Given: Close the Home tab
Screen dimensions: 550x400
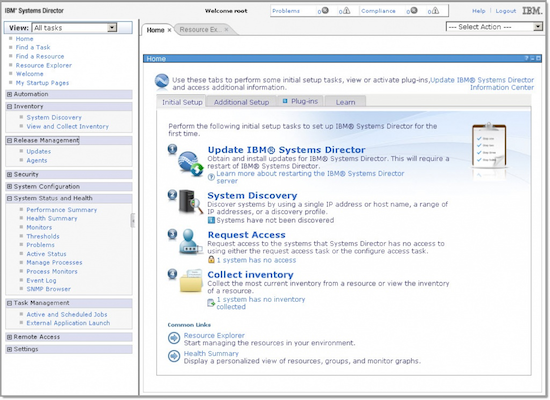Looking at the screenshot, I should coord(169,30).
